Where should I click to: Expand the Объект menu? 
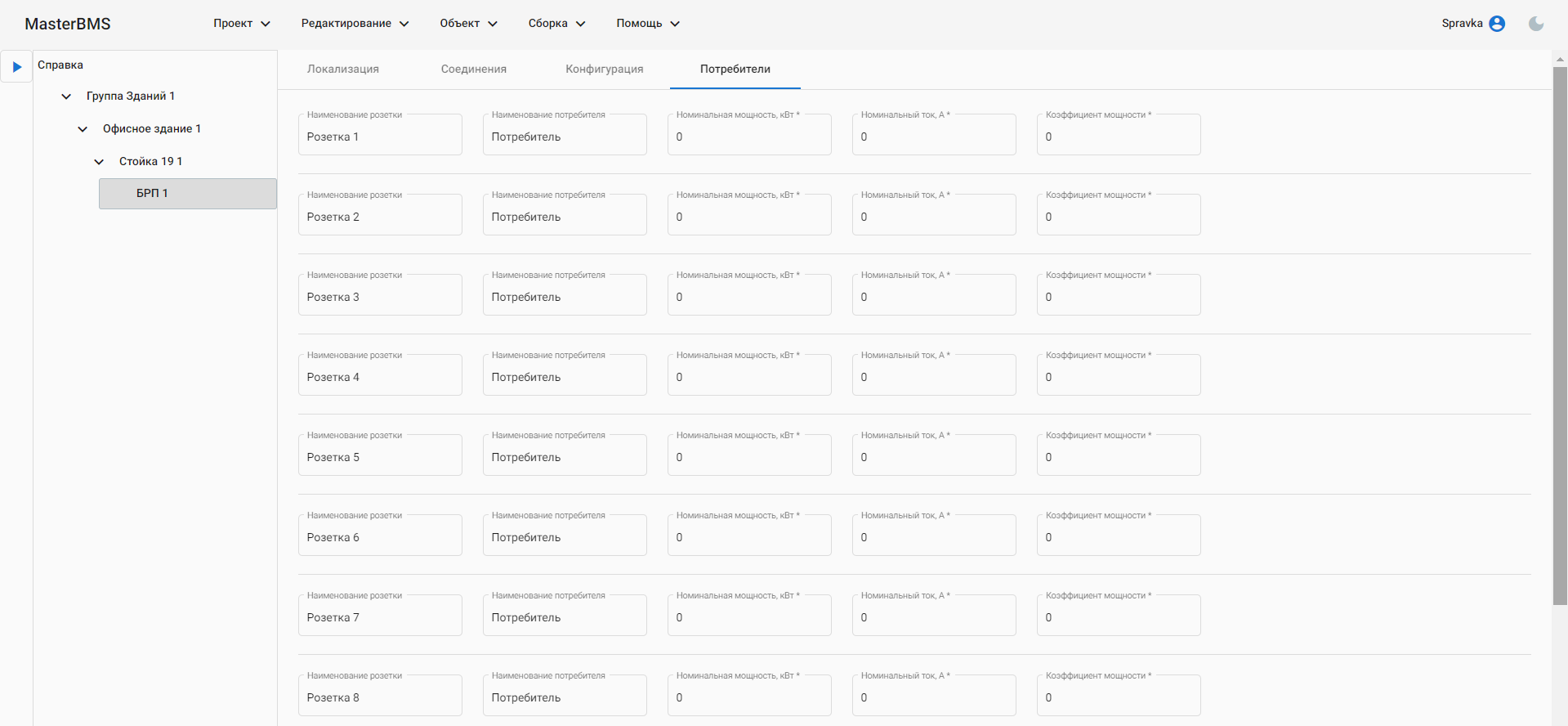[468, 24]
